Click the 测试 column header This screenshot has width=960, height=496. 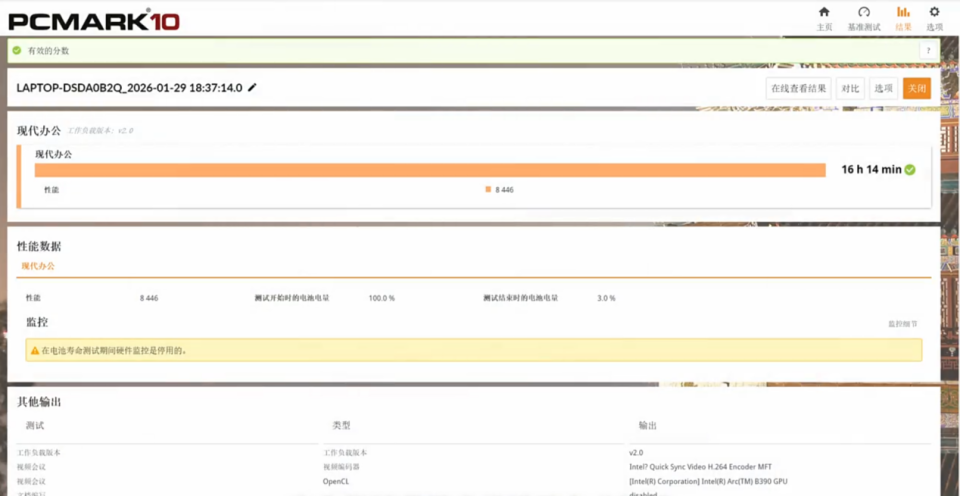point(35,425)
